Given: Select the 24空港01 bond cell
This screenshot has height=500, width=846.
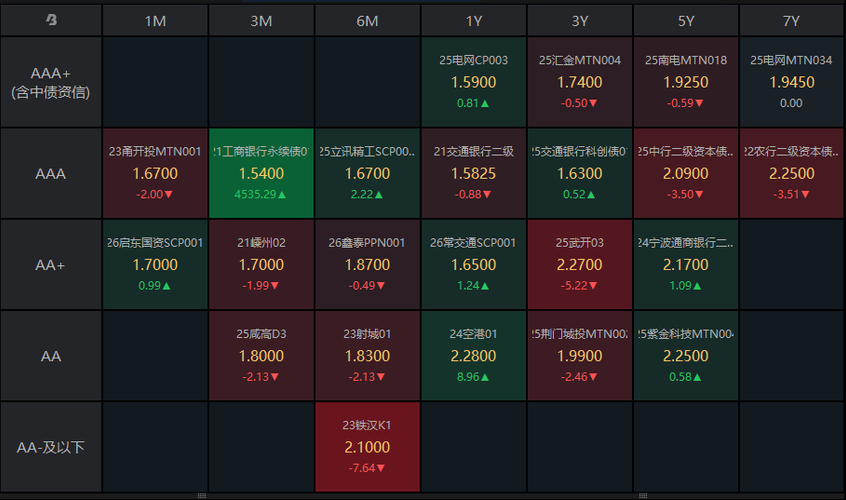Looking at the screenshot, I should coord(473,356).
